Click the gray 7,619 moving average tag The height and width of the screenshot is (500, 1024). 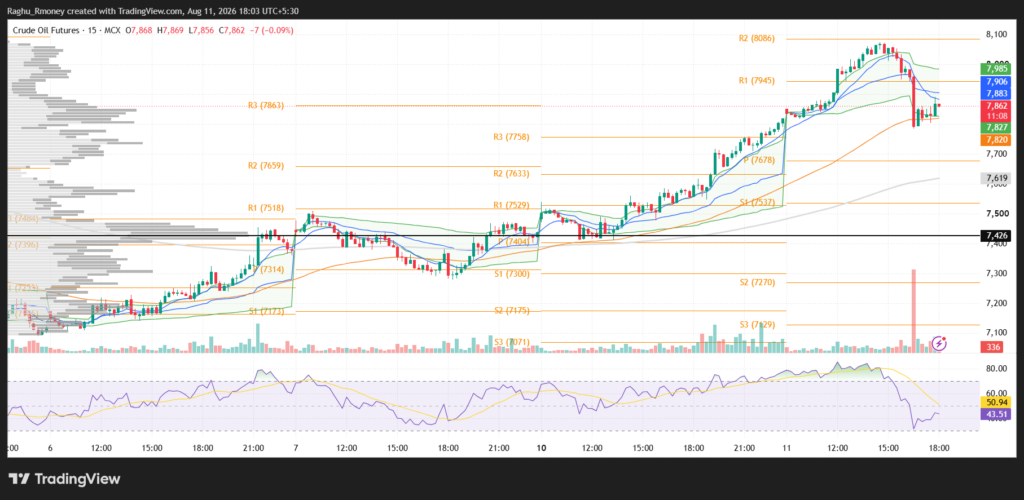(x=997, y=178)
